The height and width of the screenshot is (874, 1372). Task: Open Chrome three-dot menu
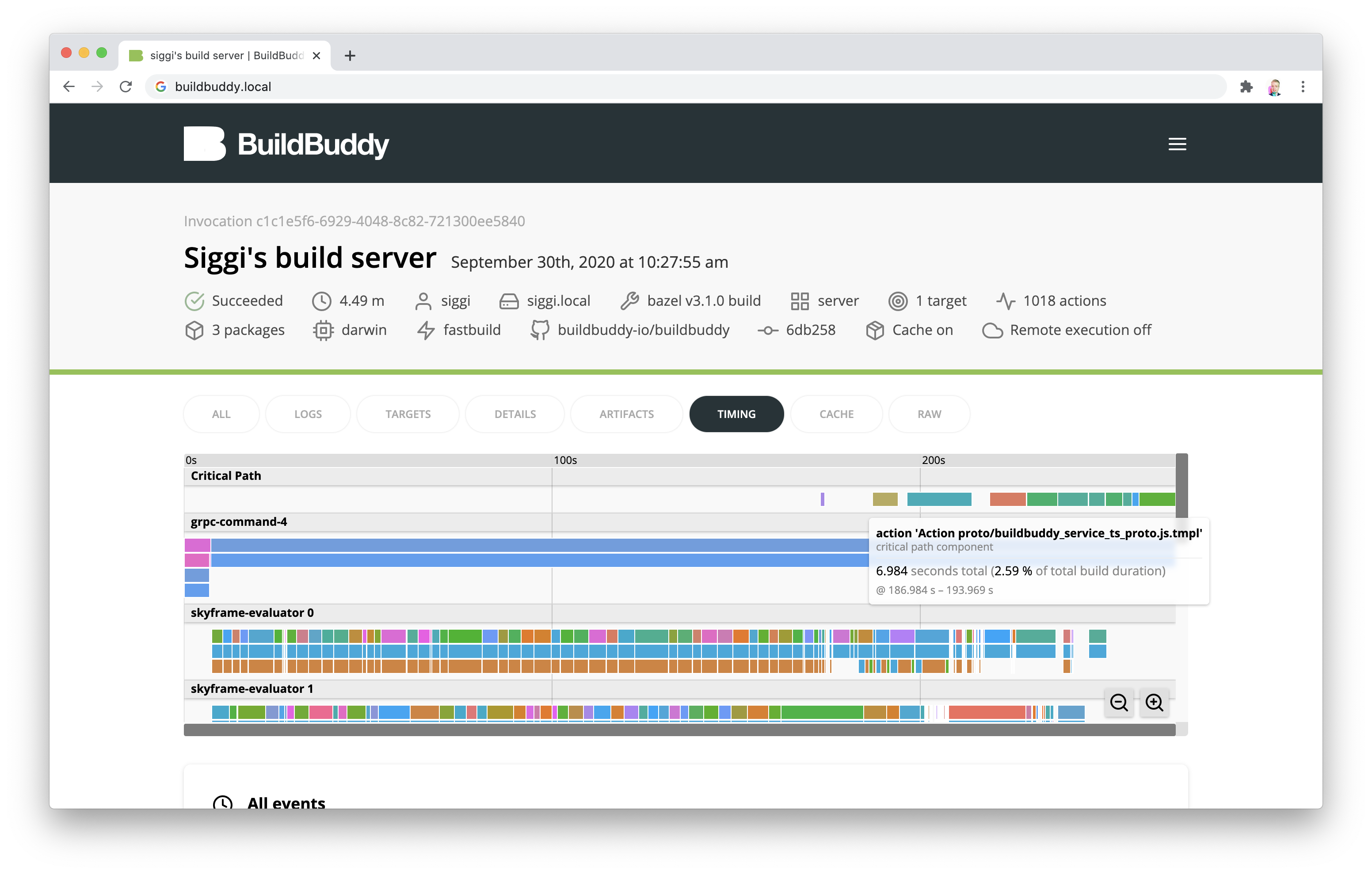pos(1303,87)
